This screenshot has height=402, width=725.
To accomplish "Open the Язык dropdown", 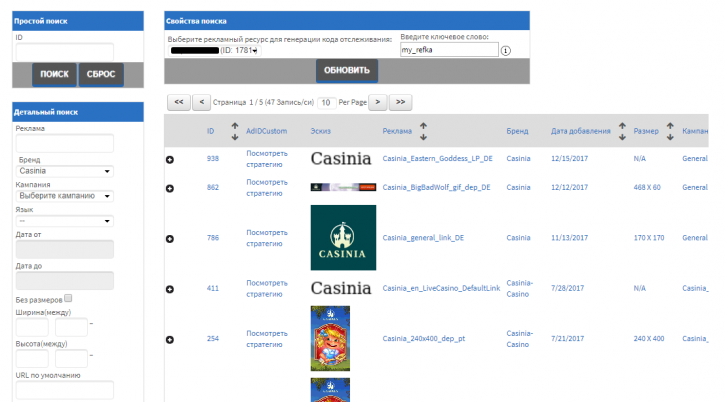I will pyautogui.click(x=65, y=221).
